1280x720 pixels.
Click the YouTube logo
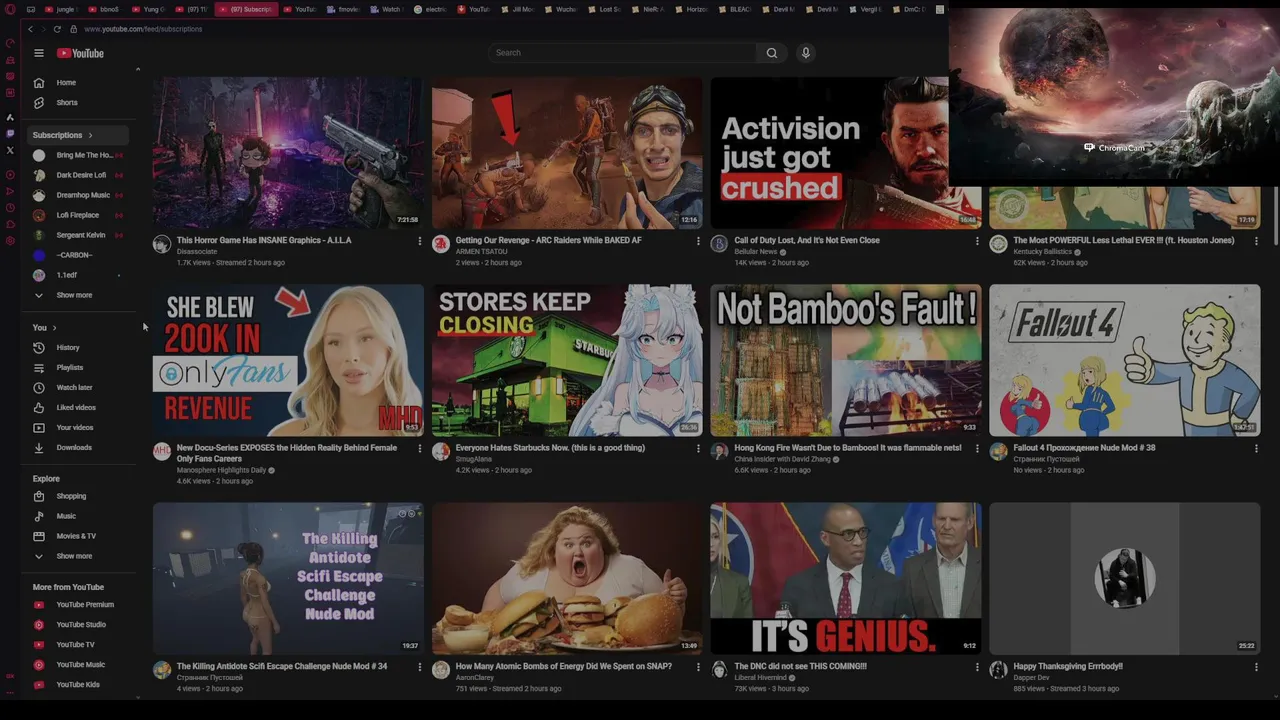click(x=80, y=53)
